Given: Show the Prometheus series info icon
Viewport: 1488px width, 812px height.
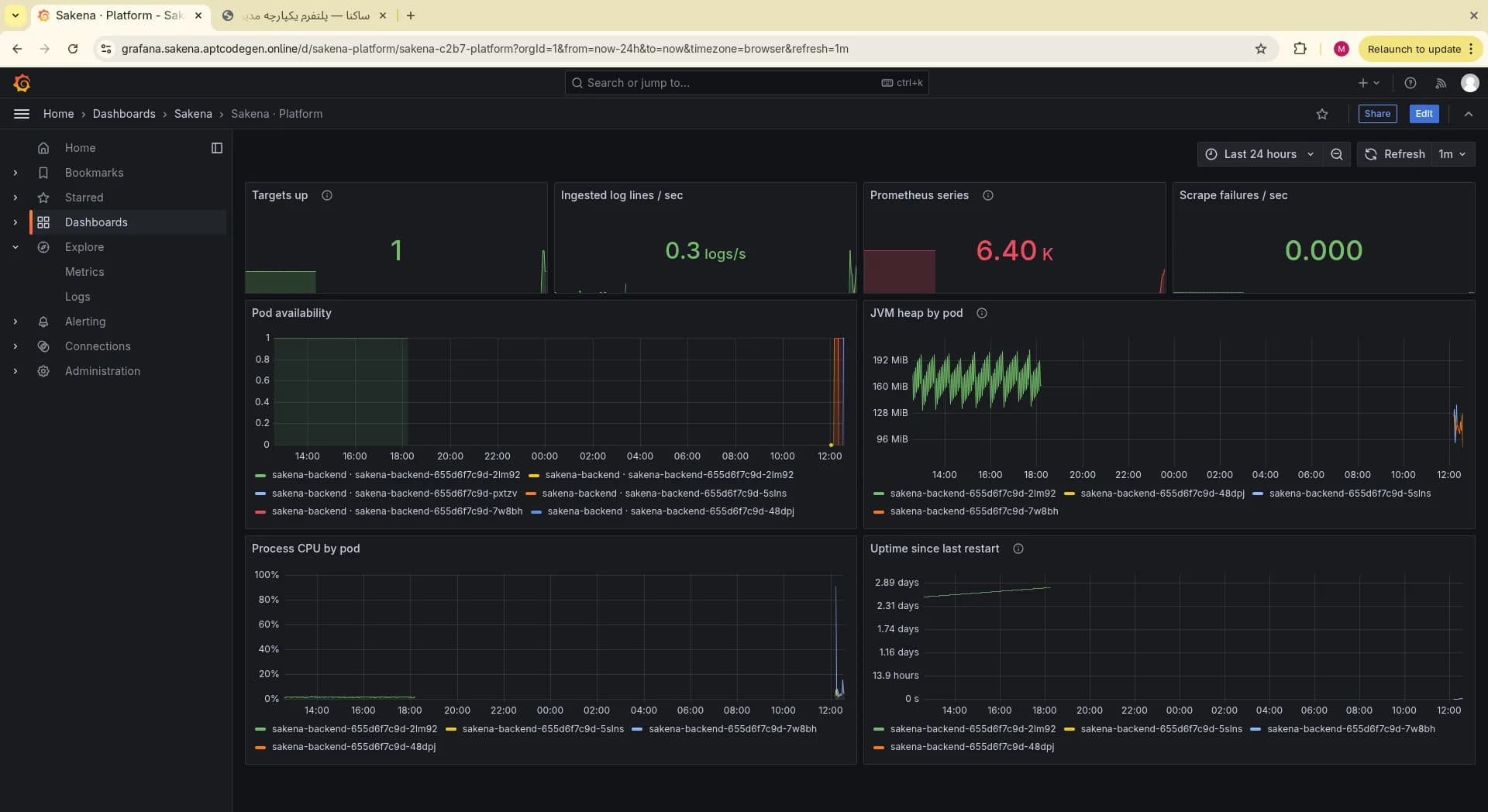Looking at the screenshot, I should (x=988, y=195).
